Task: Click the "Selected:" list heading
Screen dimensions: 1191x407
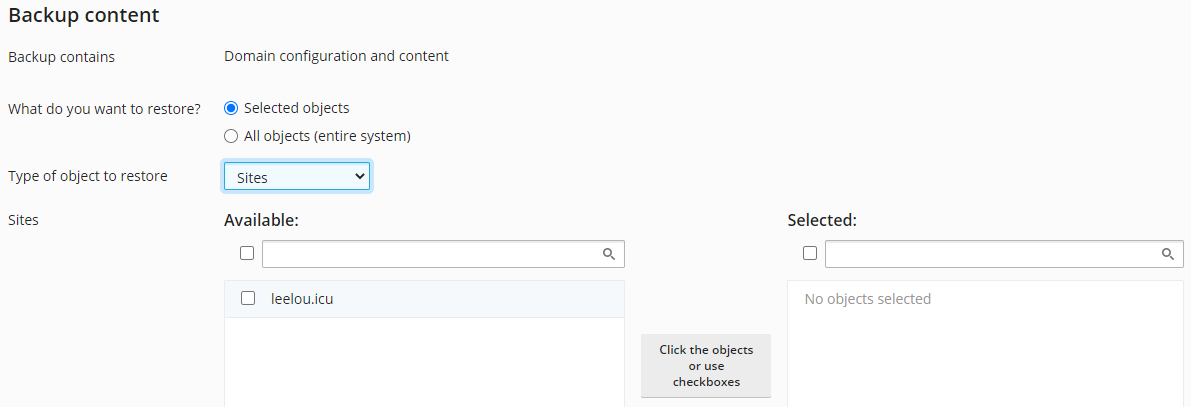Action: [822, 220]
